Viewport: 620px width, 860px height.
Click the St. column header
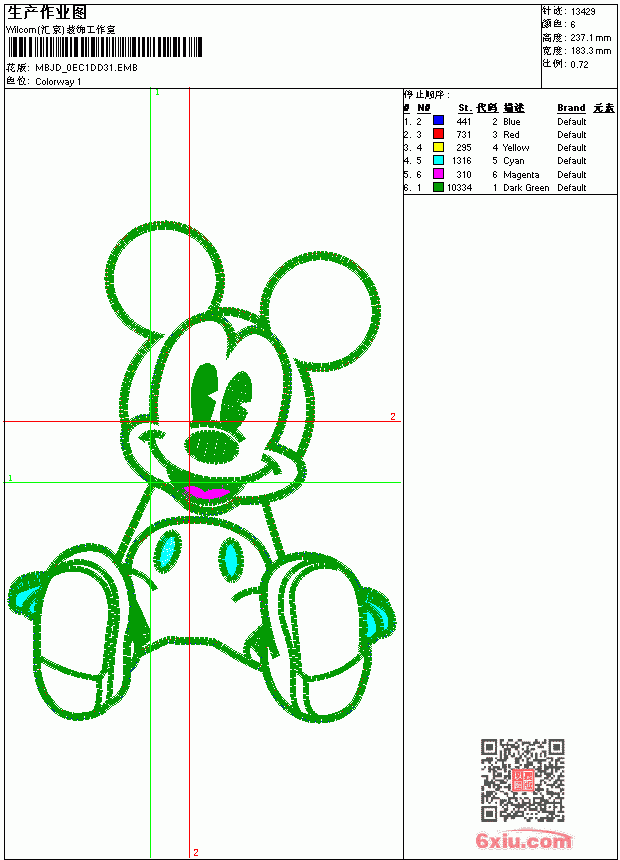click(x=465, y=108)
